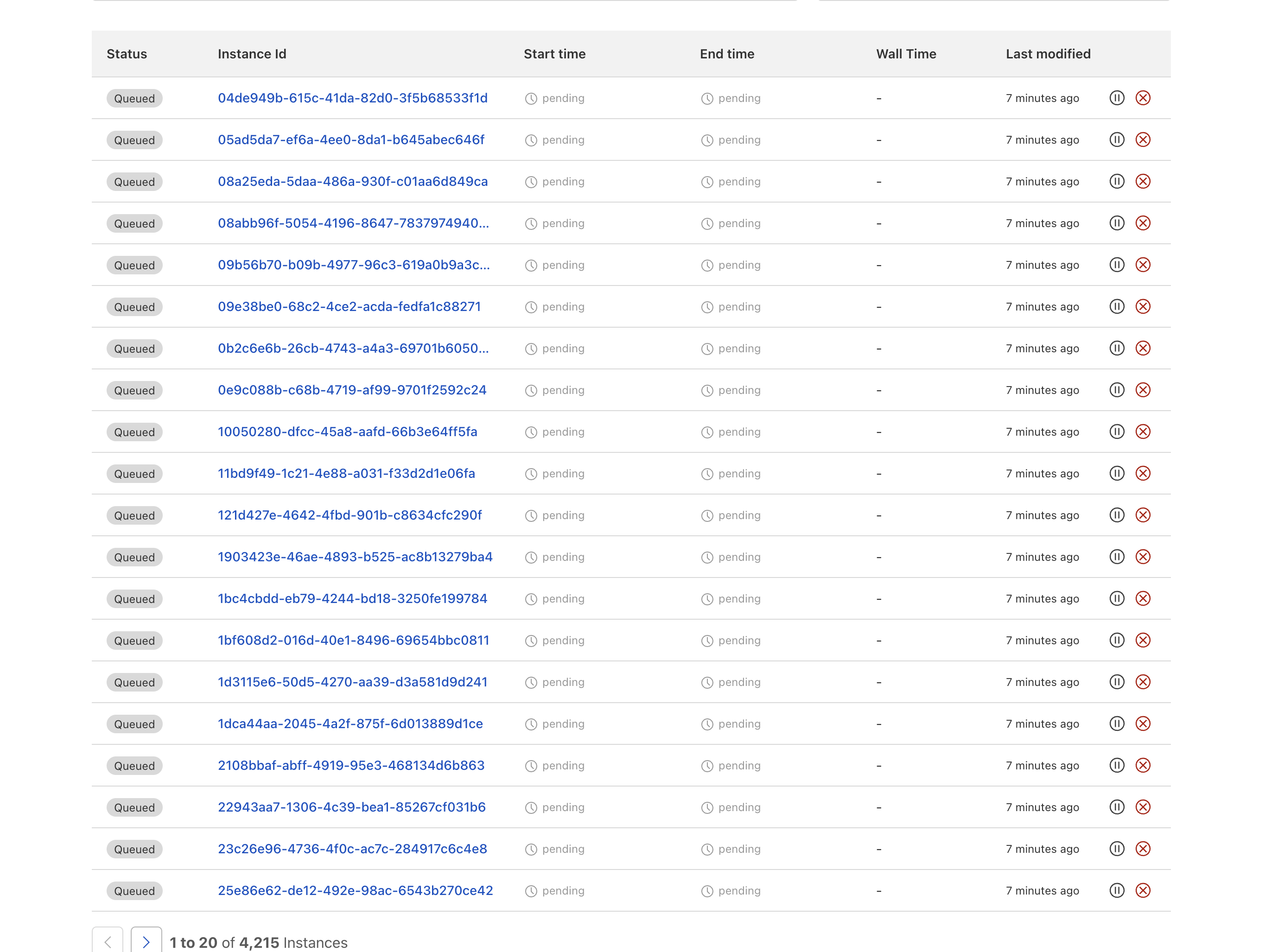Terminate instance 121d427e-4642-4fbd-901b-c8634cfc290f
This screenshot has height=952, width=1284.
coord(1142,515)
